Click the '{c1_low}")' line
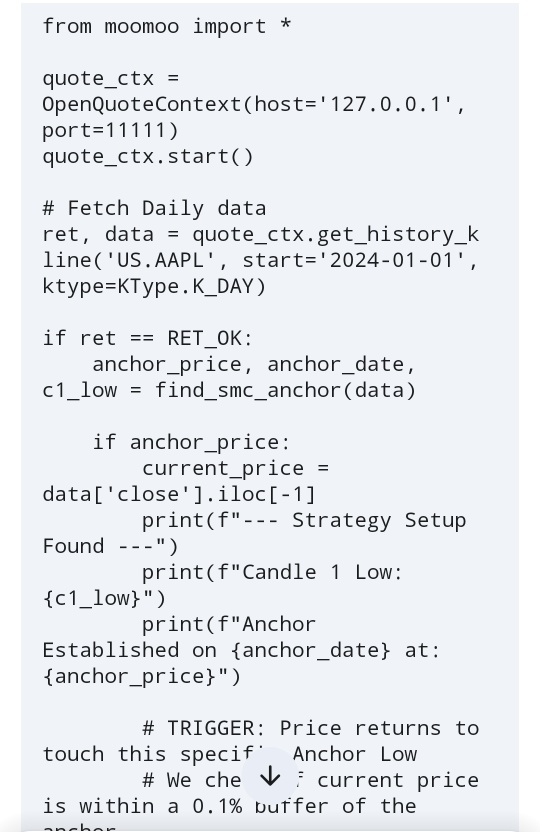This screenshot has height=832, width=540. [104, 598]
